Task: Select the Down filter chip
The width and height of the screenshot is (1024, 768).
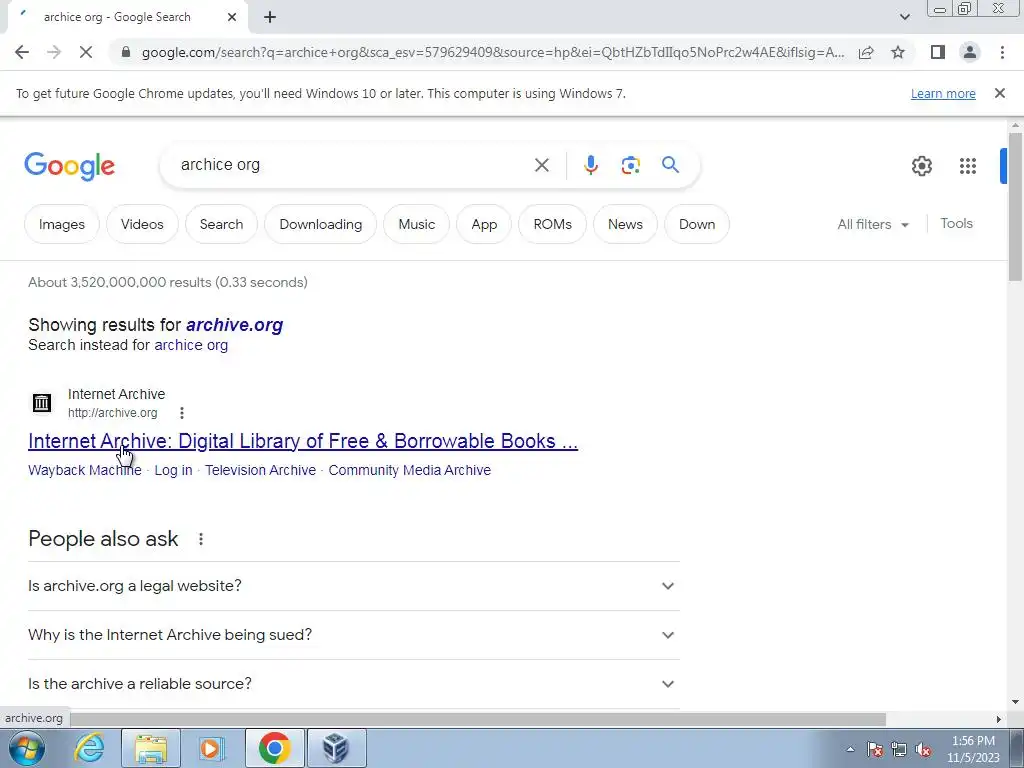Action: [697, 224]
